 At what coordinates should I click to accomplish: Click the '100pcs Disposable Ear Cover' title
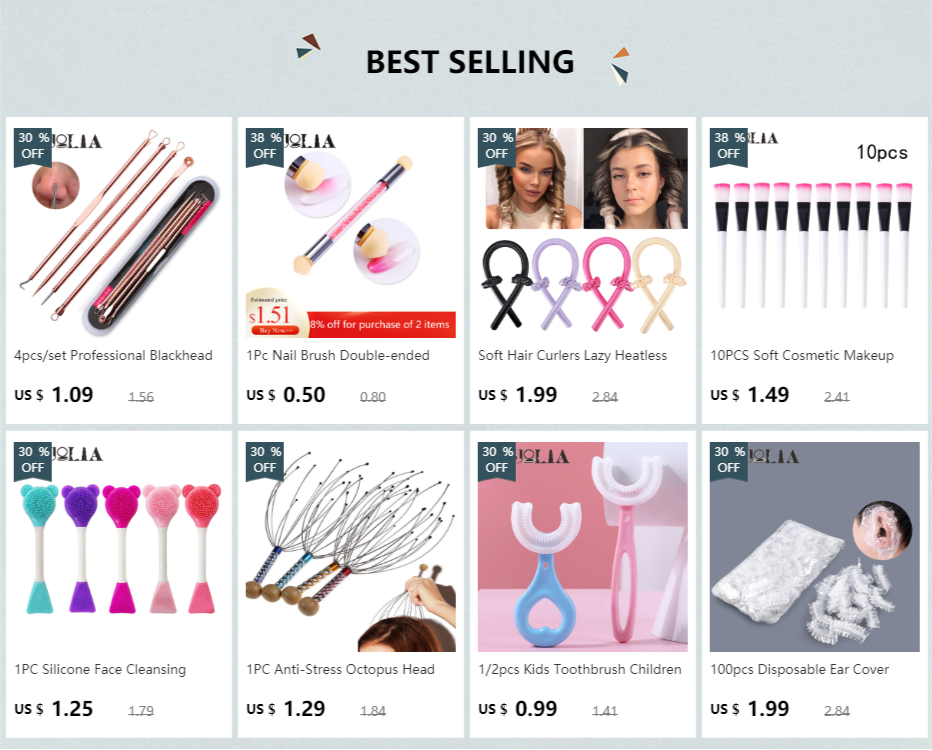799,670
